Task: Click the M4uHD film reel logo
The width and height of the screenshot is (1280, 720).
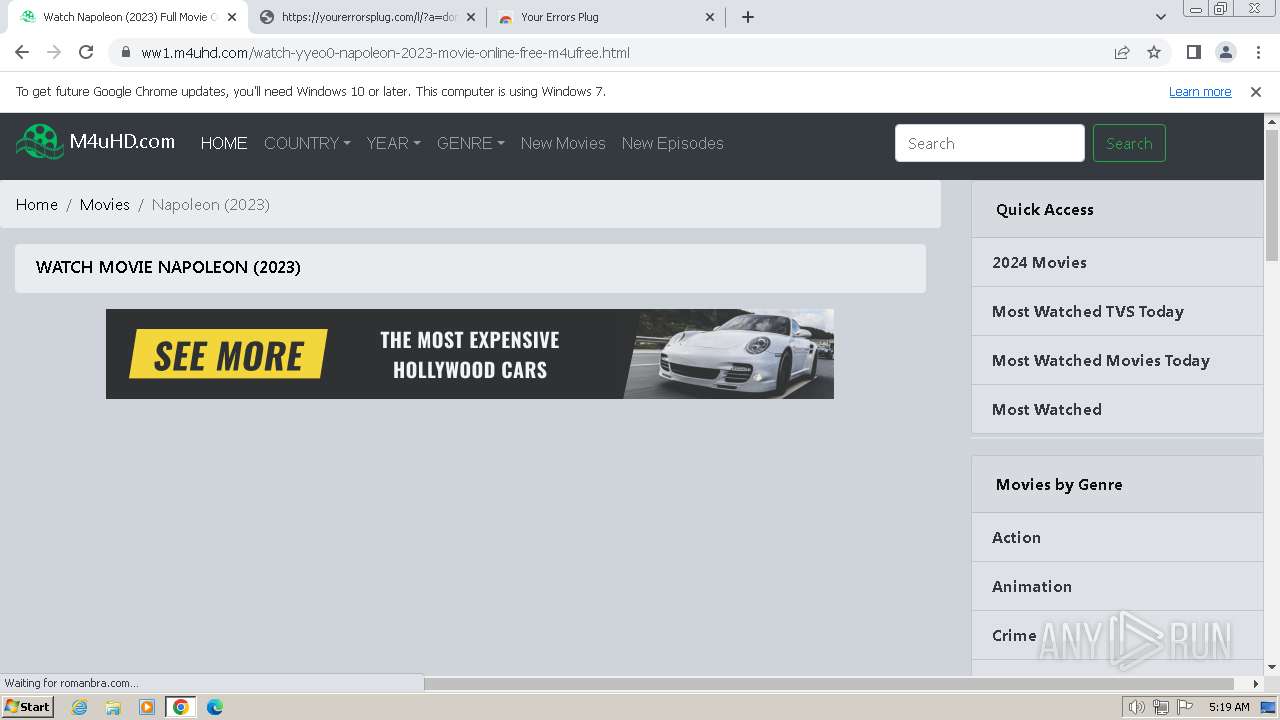Action: [40, 142]
